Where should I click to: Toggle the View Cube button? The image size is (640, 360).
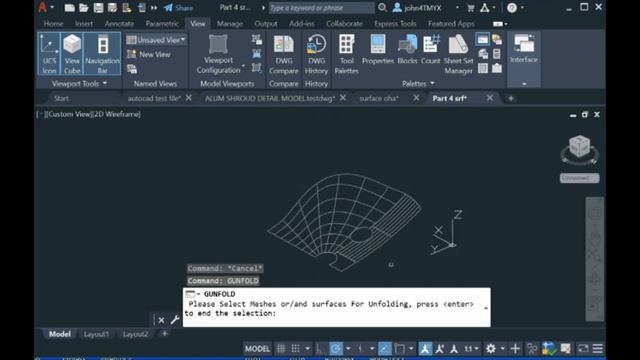coord(72,54)
